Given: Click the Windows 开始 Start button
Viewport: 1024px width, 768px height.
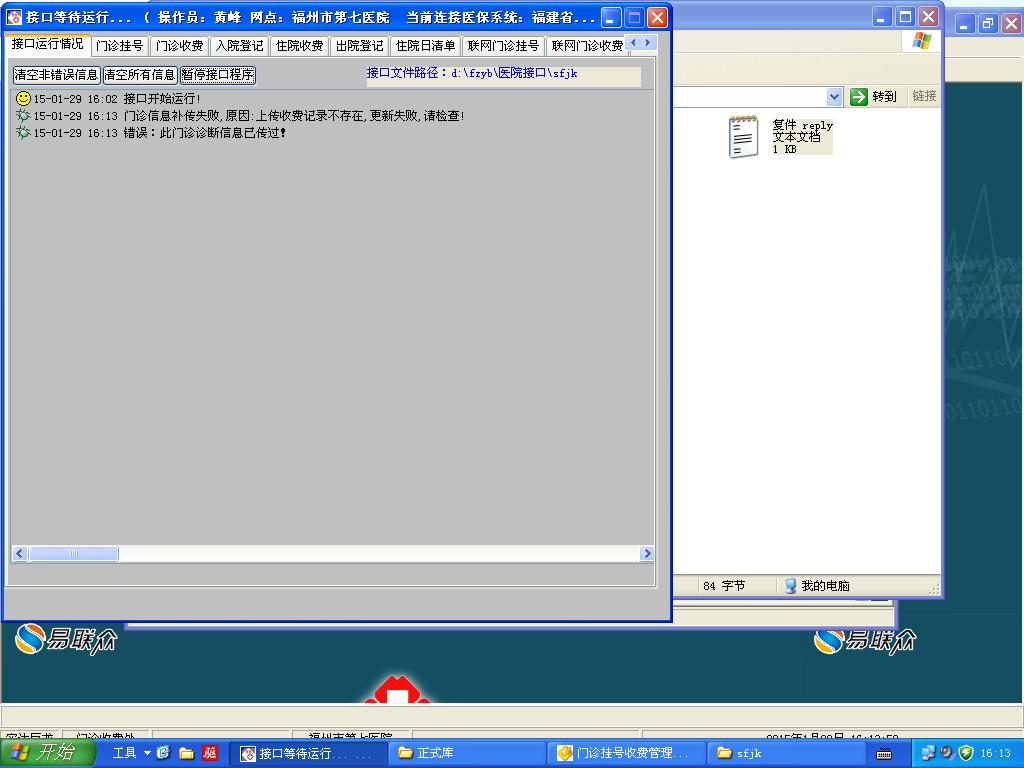Looking at the screenshot, I should (47, 752).
